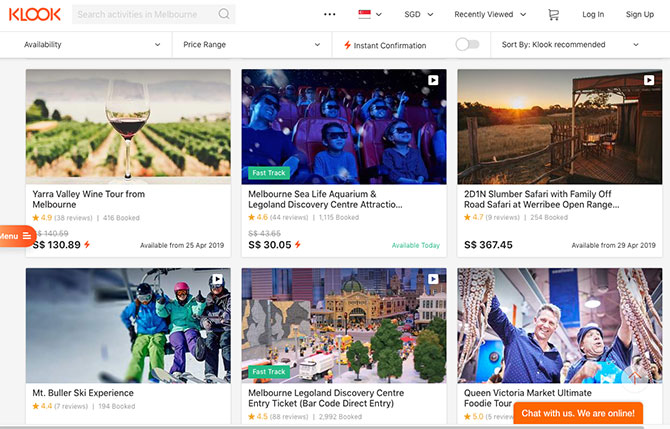
Task: Open the Recently Viewed dropdown
Action: point(490,15)
